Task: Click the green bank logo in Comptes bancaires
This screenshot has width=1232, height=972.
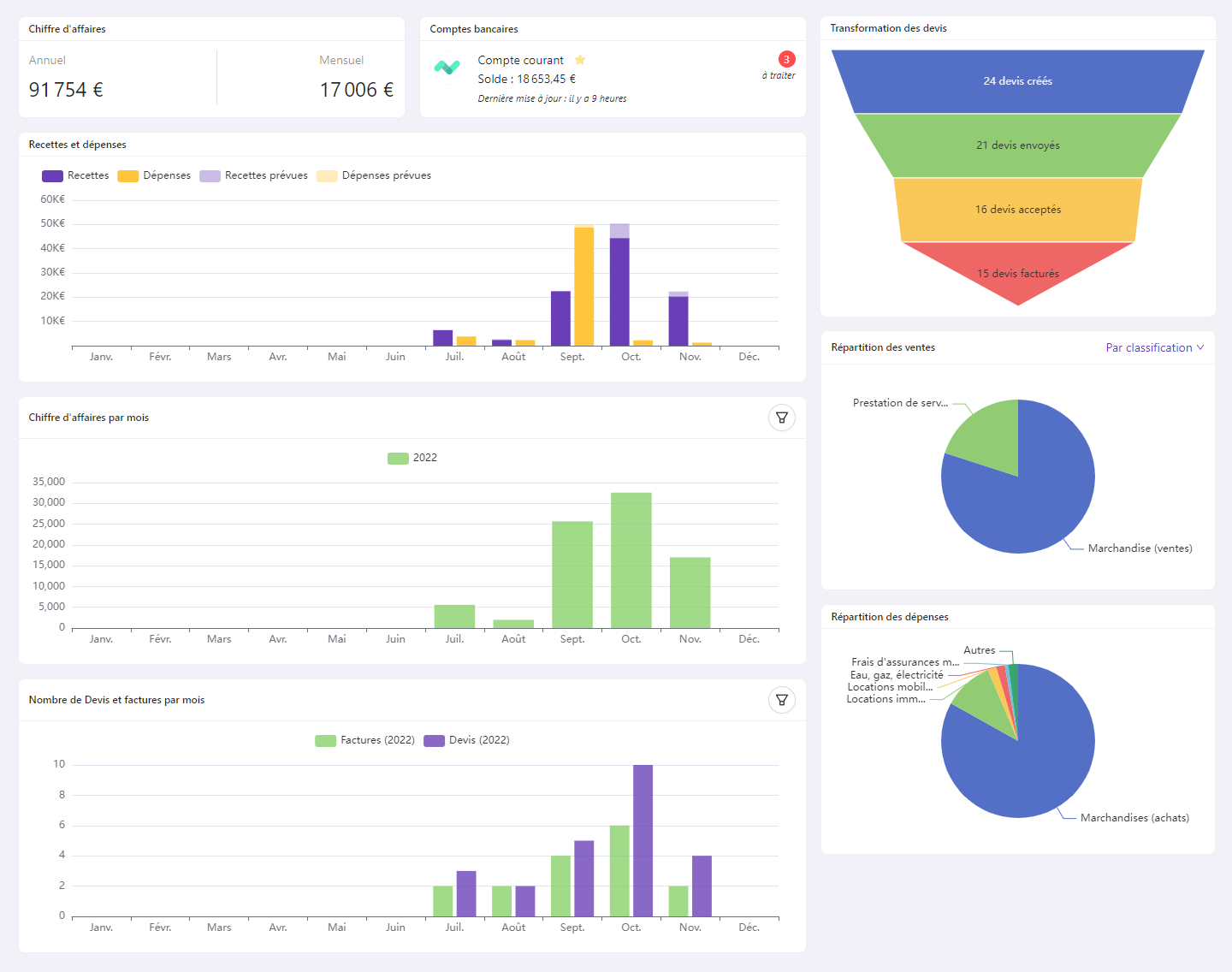Action: pyautogui.click(x=447, y=66)
